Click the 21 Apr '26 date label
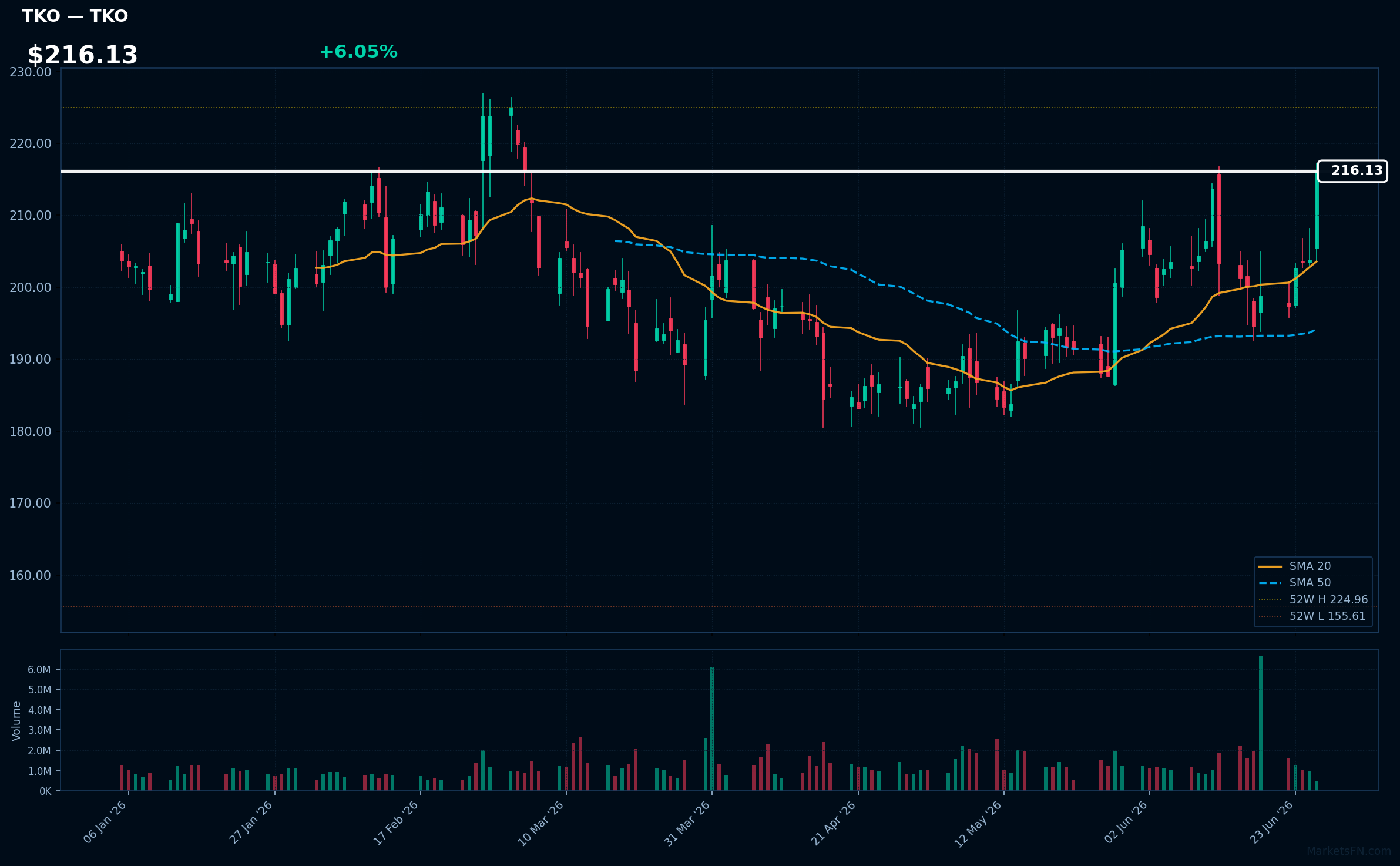Image resolution: width=1400 pixels, height=866 pixels. coord(834,823)
